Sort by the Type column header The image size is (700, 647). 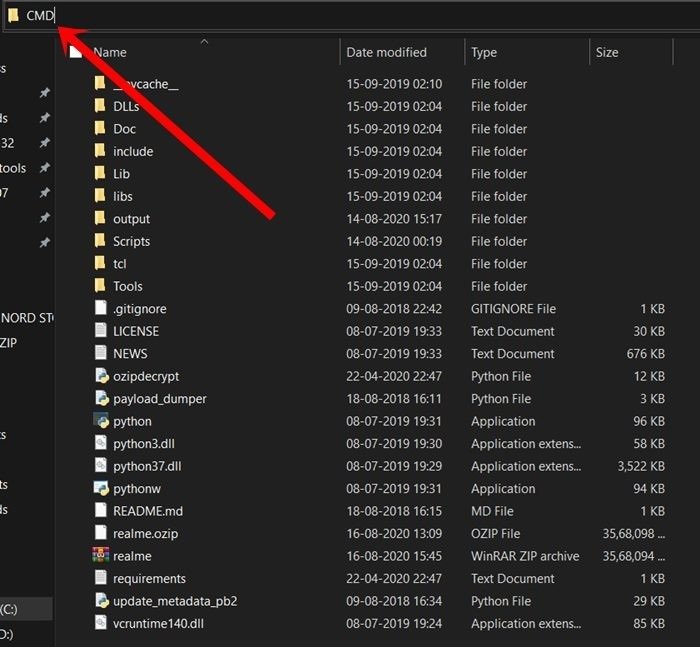click(x=484, y=52)
